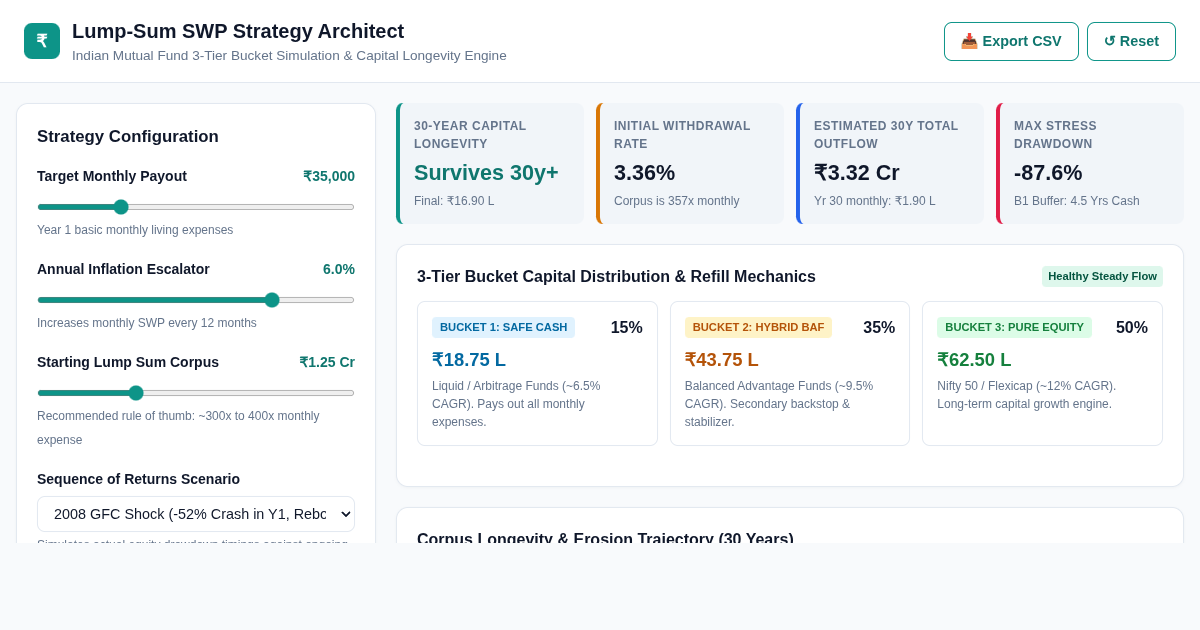
Task: Click the Bucket 2: Hybrid BAF tag
Action: pyautogui.click(x=758, y=327)
